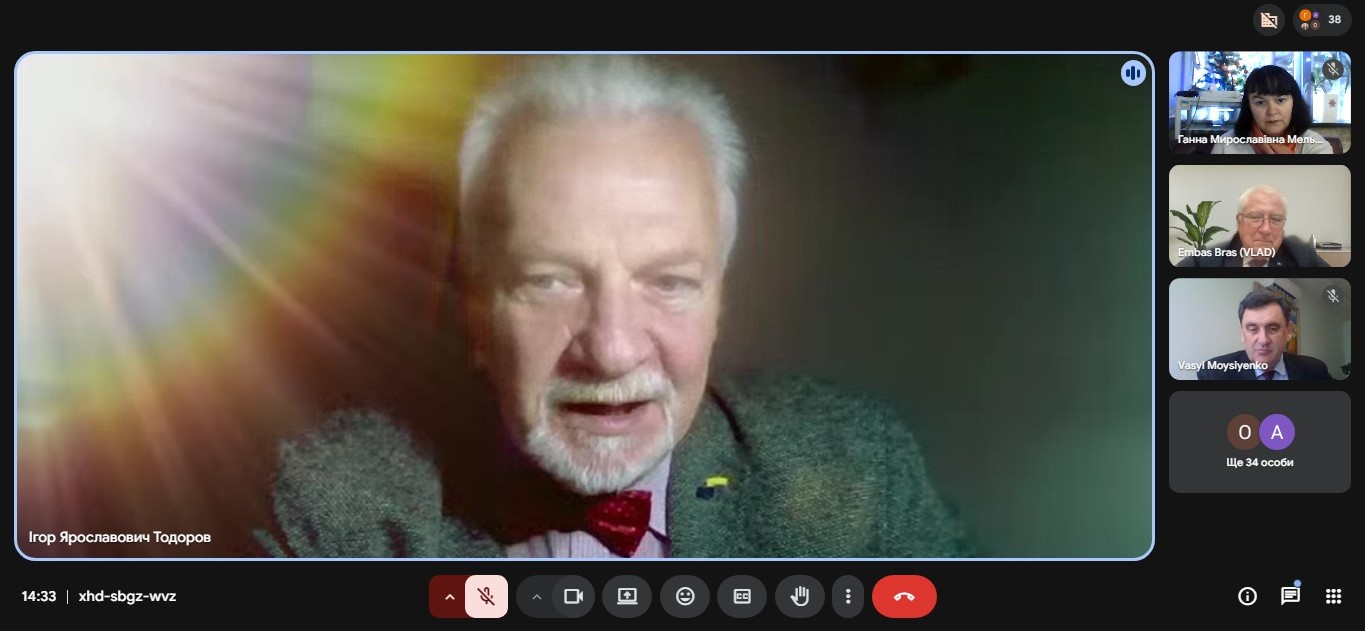Expand video settings chevron beside camera
Viewport: 1366px width, 631px height.
(x=536, y=596)
